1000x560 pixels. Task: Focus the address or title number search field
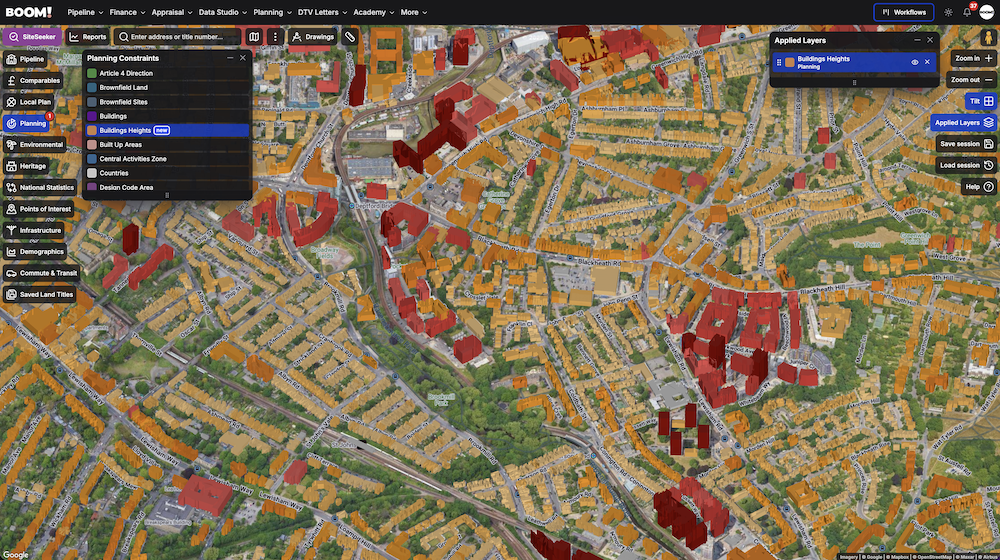177,37
